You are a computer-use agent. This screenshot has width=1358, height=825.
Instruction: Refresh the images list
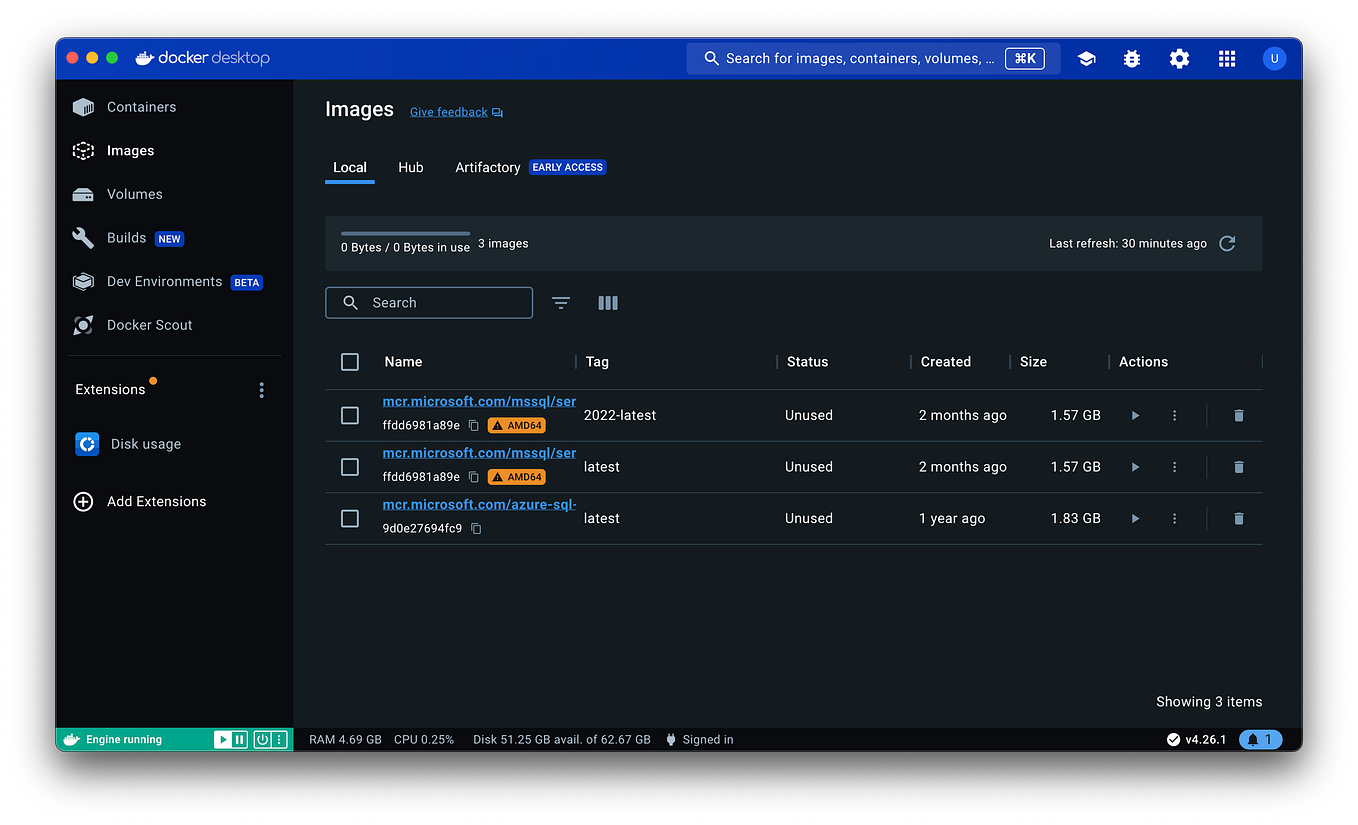[x=1227, y=243]
